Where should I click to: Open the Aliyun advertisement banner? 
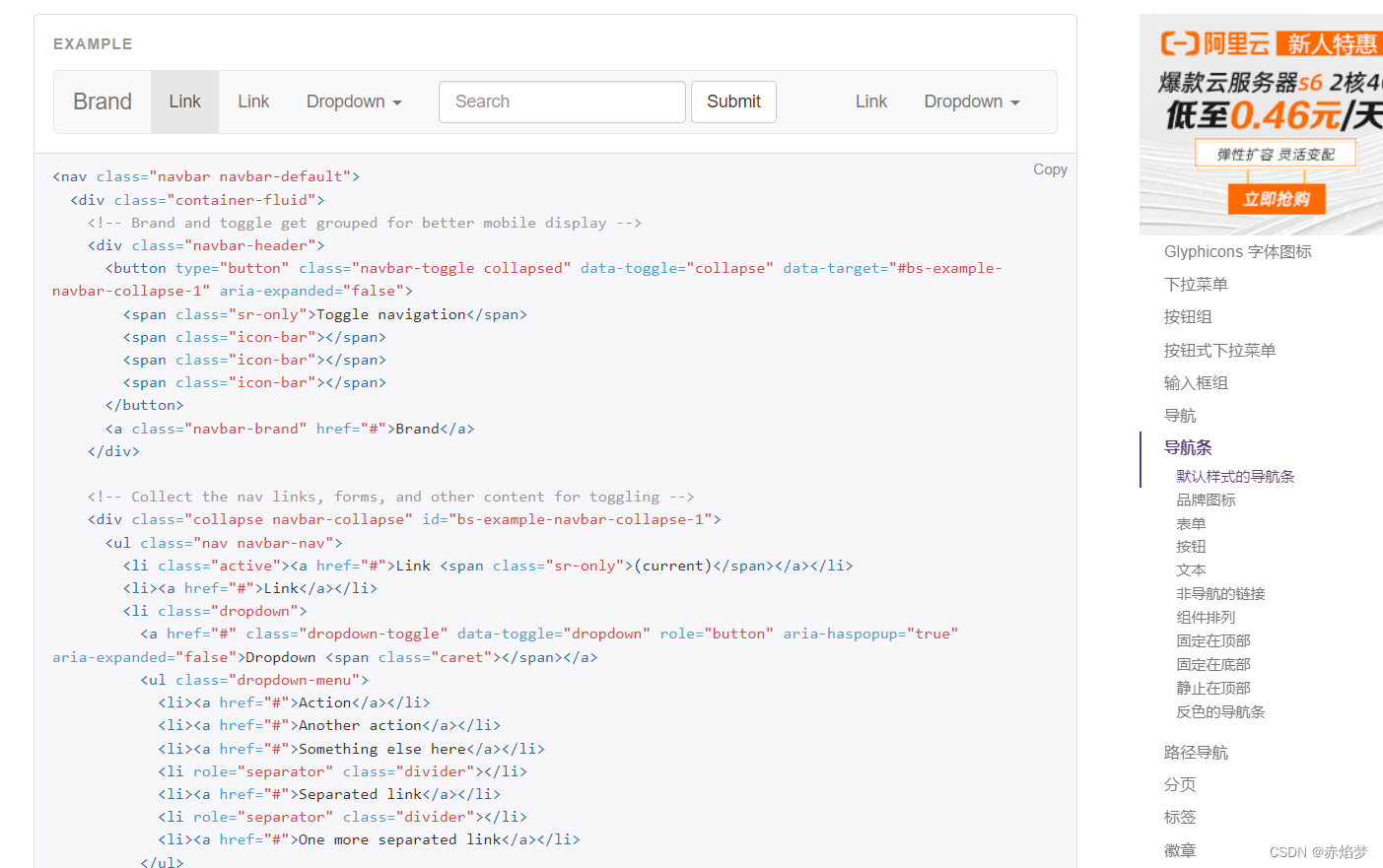pyautogui.click(x=1262, y=99)
